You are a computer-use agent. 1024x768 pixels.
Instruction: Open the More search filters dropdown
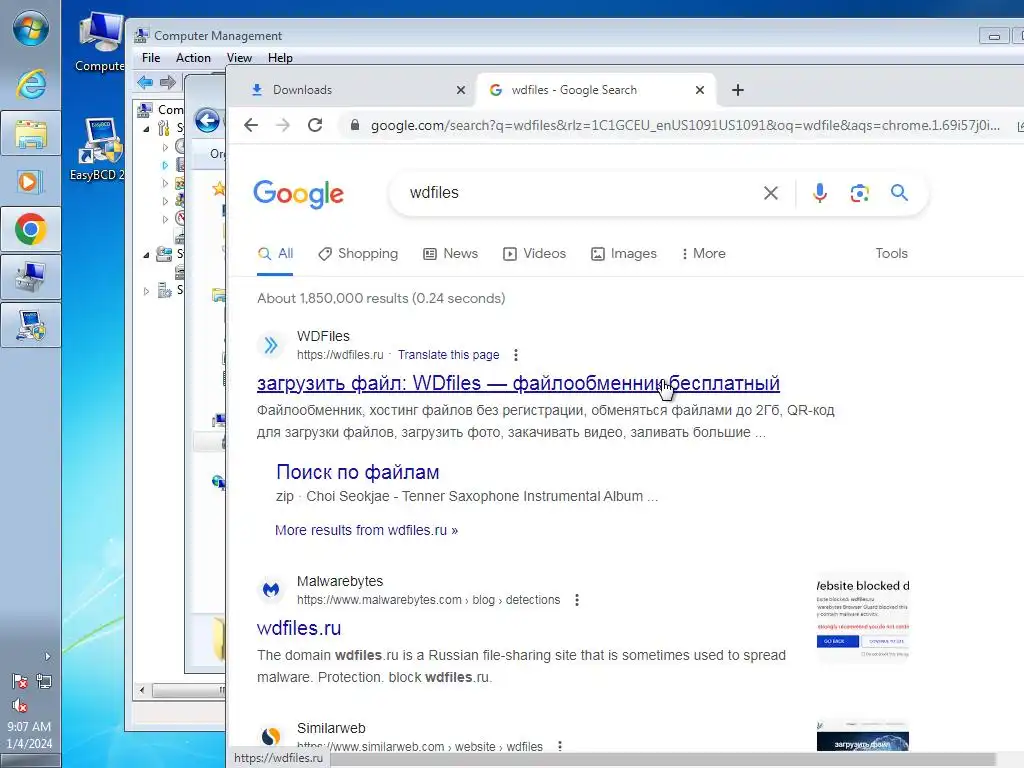[703, 253]
